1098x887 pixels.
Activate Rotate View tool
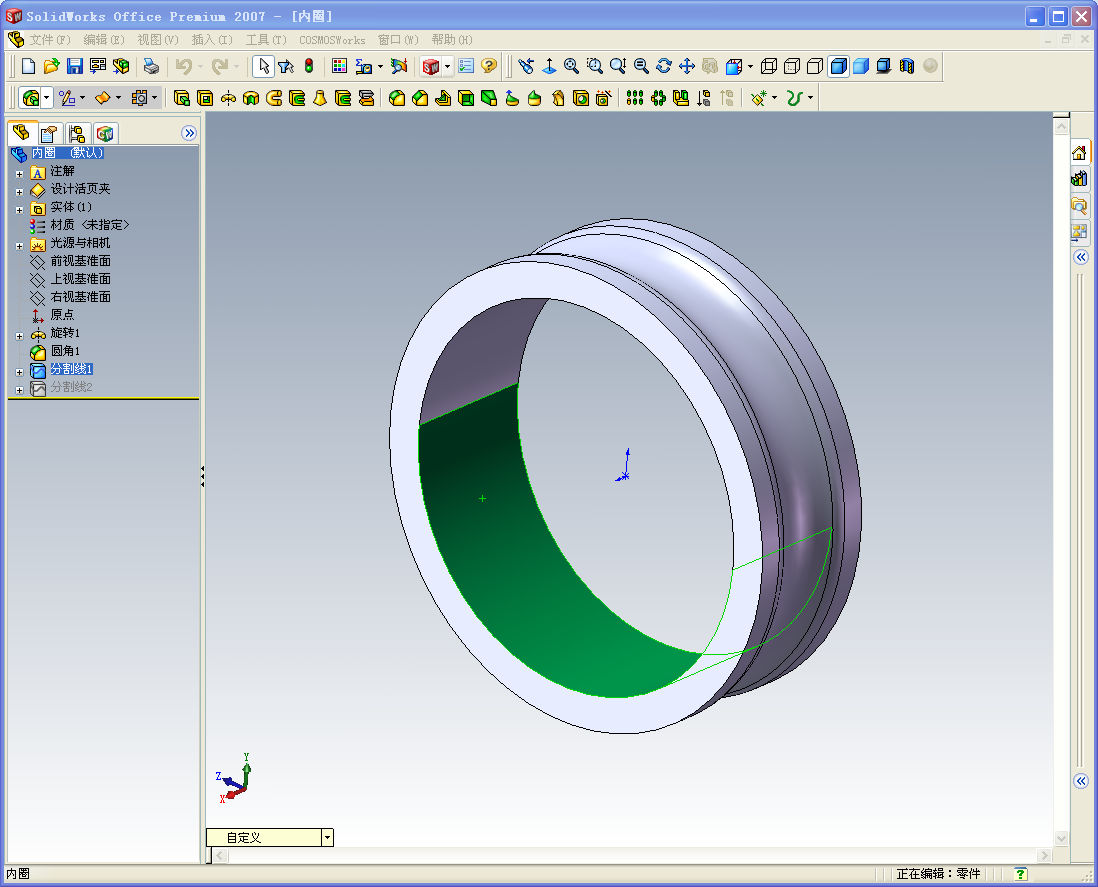pyautogui.click(x=663, y=67)
